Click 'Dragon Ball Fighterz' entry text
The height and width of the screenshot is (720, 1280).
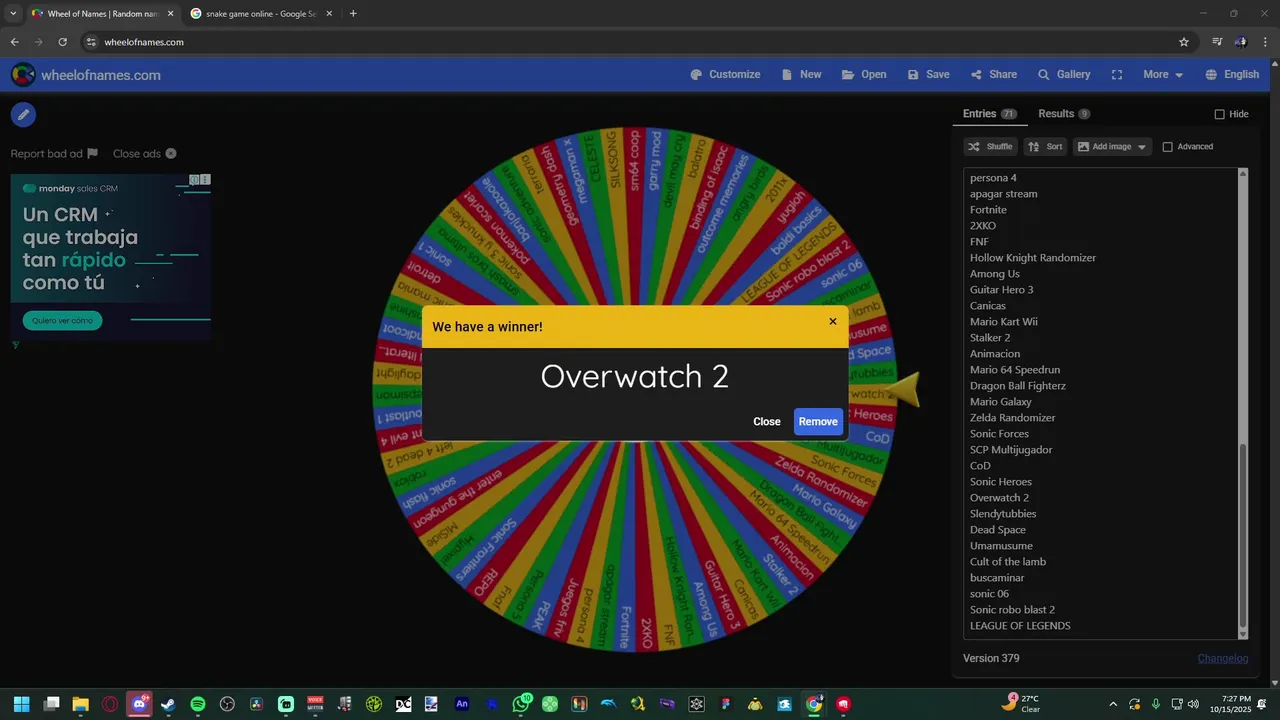(1017, 386)
